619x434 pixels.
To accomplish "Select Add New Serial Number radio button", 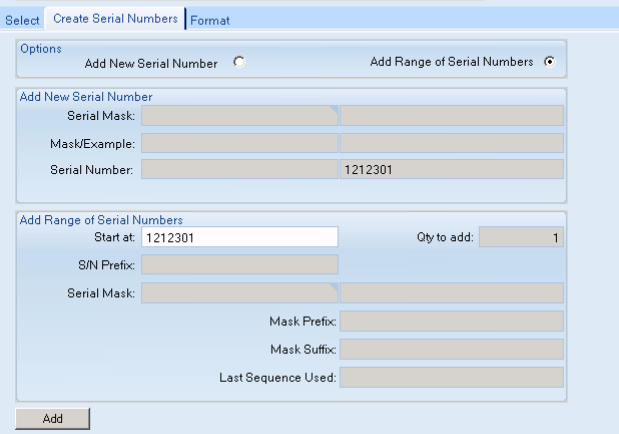I will (x=239, y=62).
